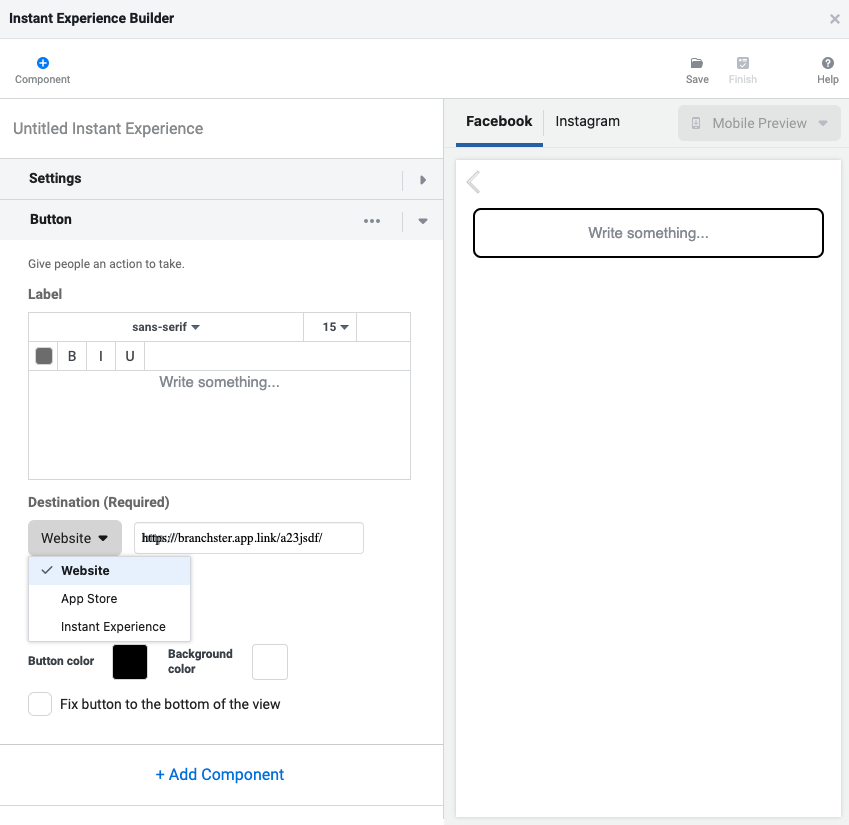The image size is (849, 825).
Task: Switch to the Instagram tab
Action: 587,122
